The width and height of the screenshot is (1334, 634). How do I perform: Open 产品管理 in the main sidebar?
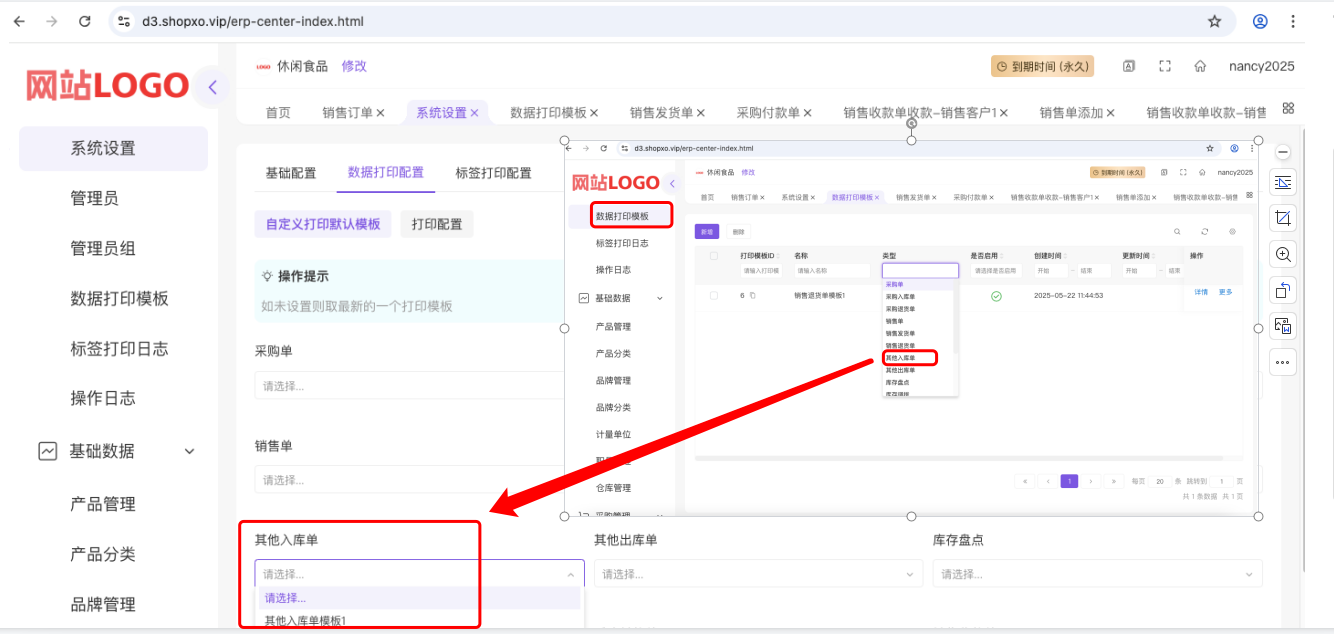(x=103, y=504)
